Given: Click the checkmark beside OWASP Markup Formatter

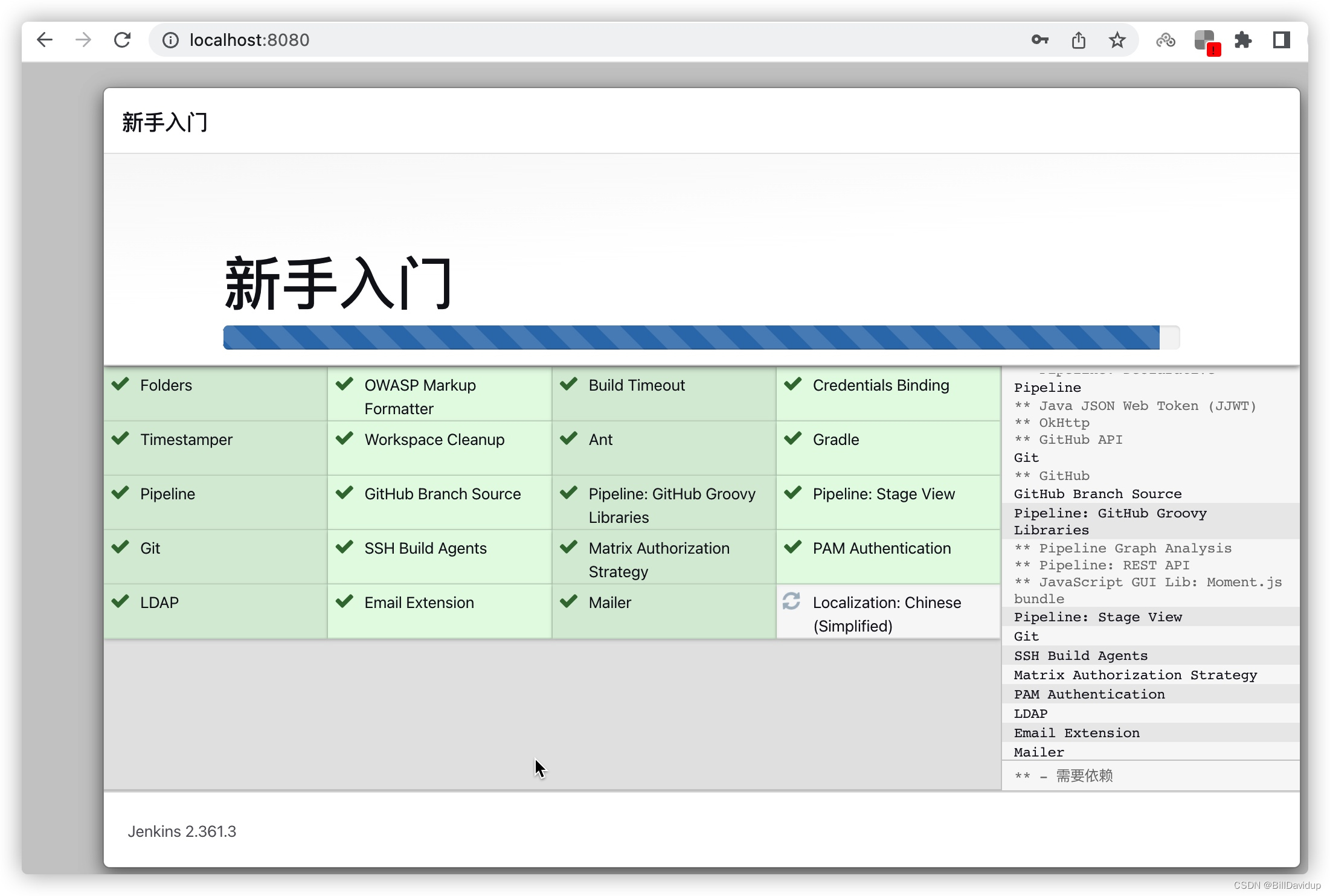Looking at the screenshot, I should point(344,383).
